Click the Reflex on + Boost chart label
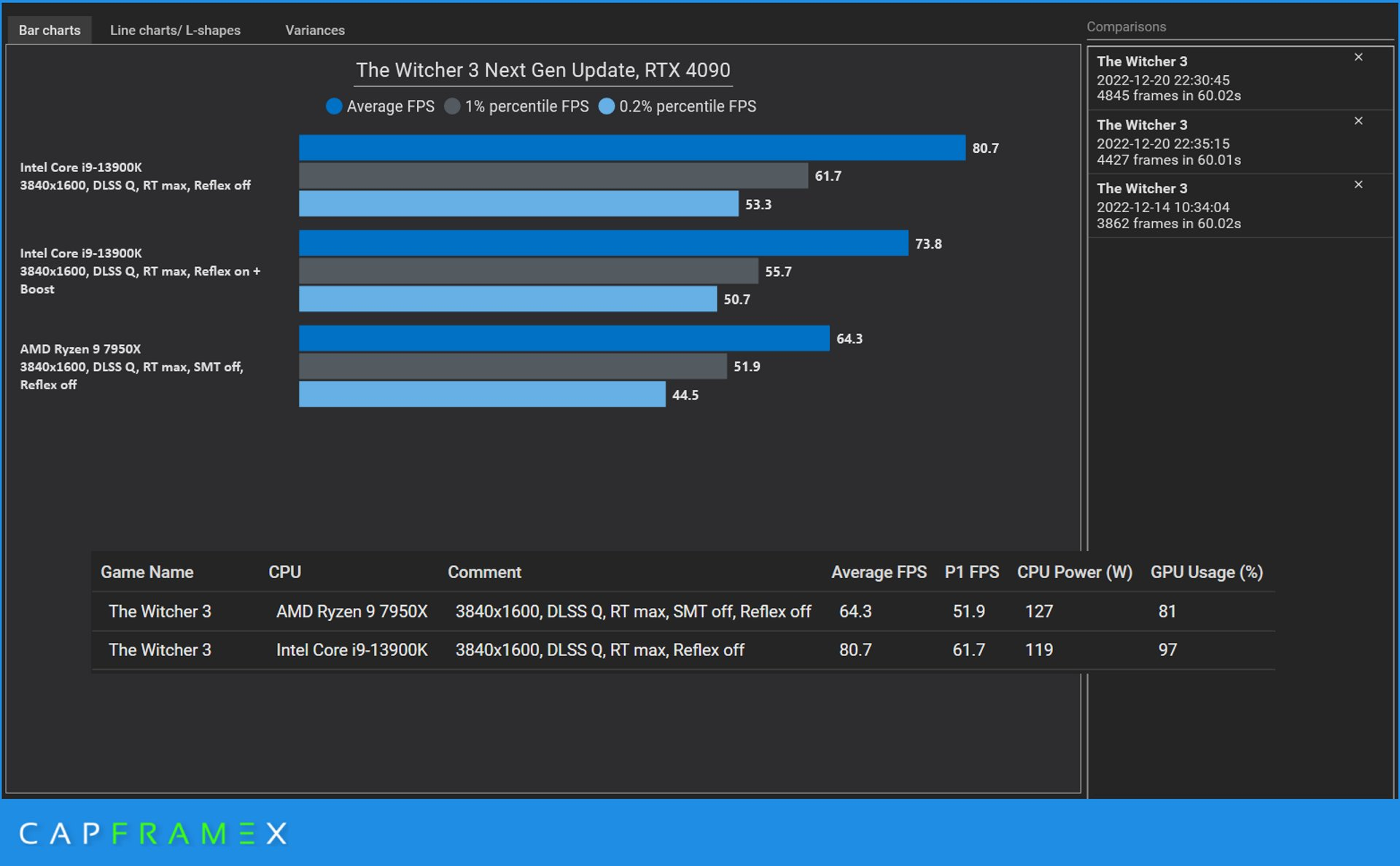The image size is (1400, 866). (140, 271)
